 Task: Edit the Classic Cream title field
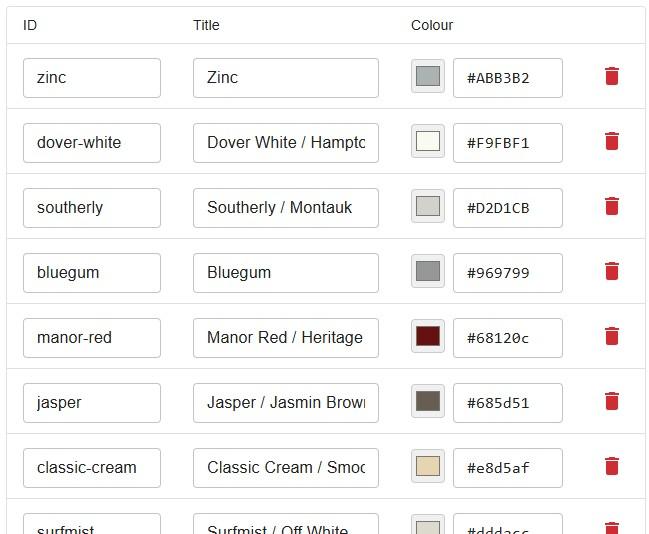coord(286,468)
